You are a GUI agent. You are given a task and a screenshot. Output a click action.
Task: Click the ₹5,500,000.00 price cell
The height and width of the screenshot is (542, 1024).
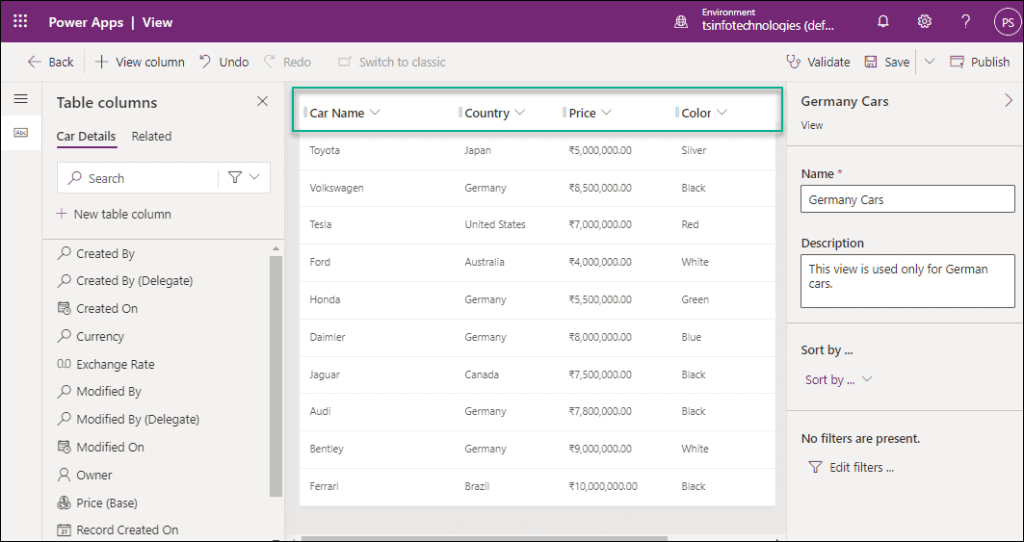coord(600,300)
